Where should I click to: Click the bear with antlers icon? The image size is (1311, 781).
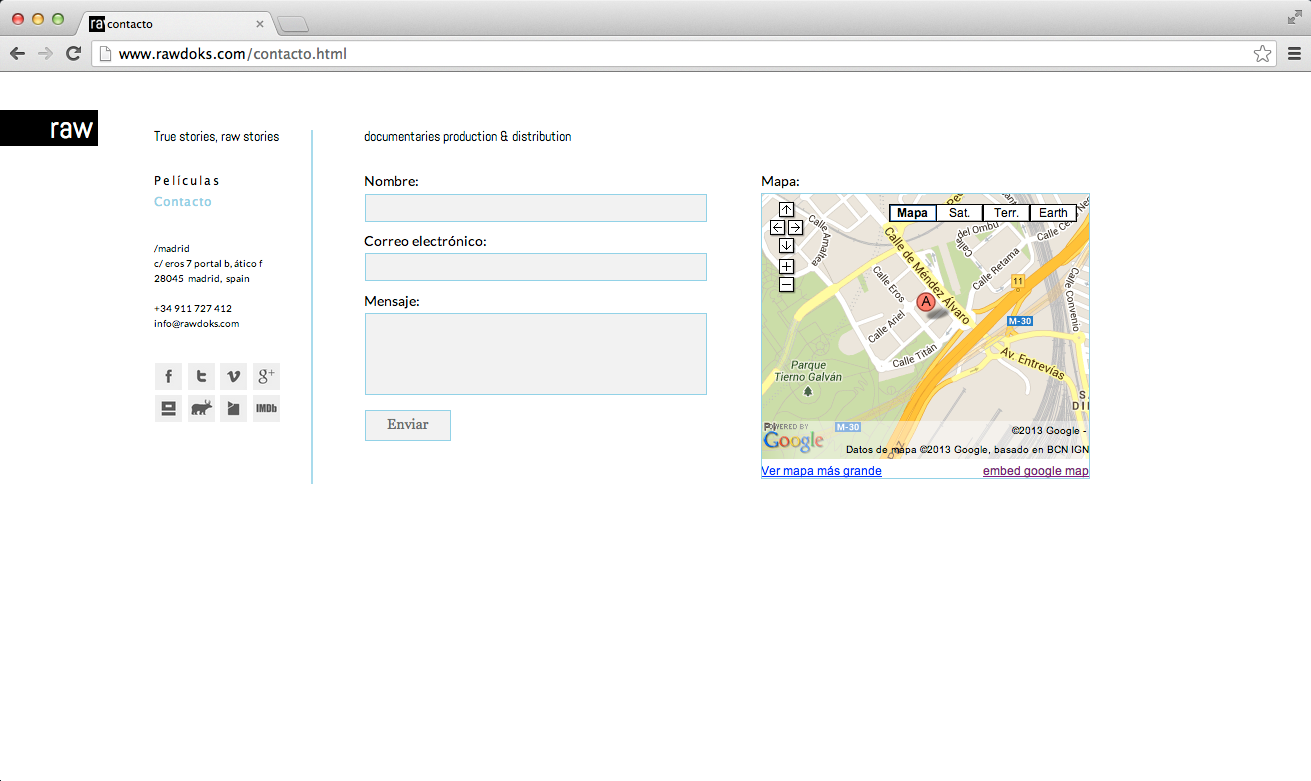(201, 408)
